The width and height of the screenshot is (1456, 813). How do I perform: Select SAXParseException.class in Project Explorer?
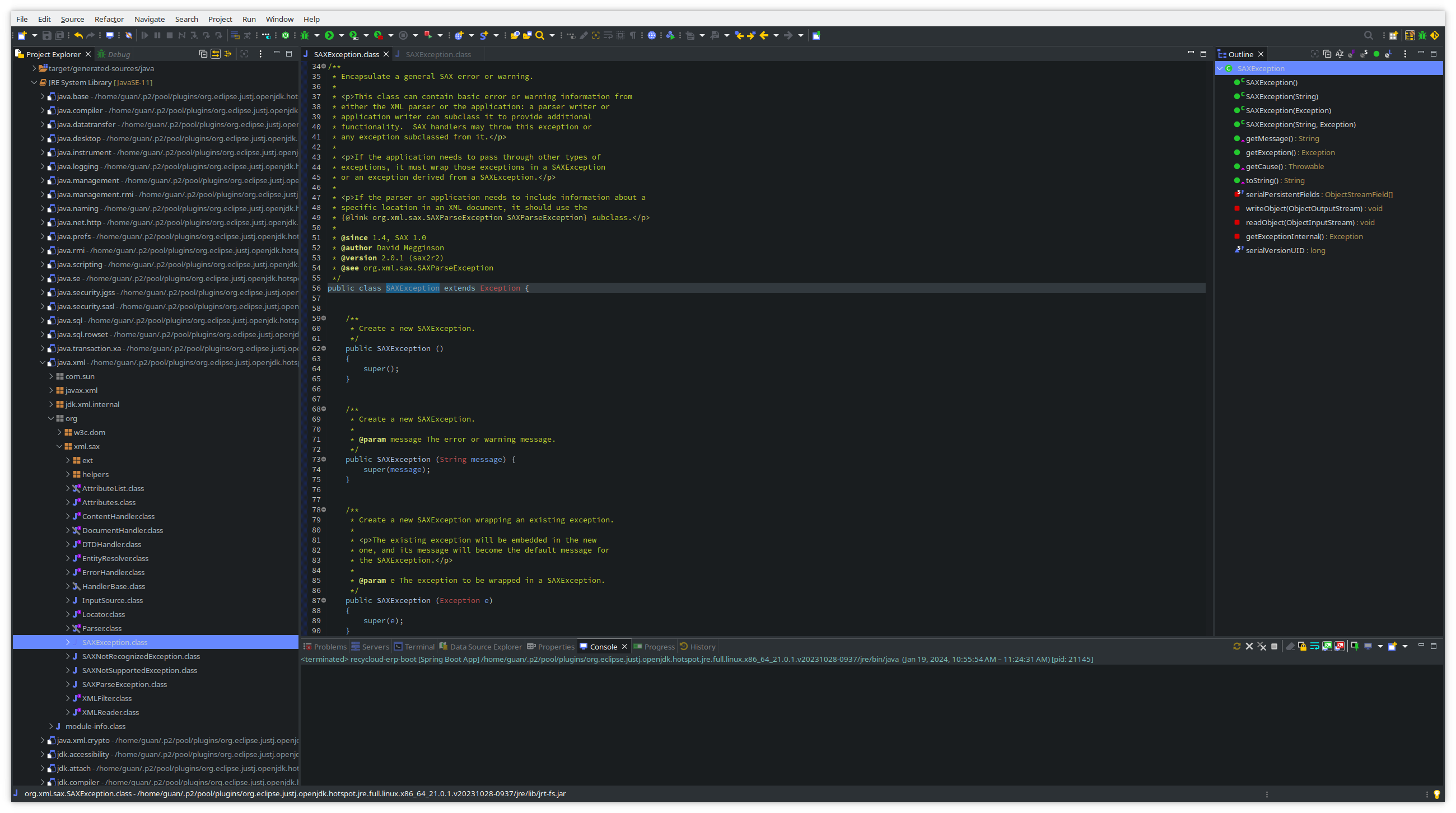pyautogui.click(x=124, y=684)
